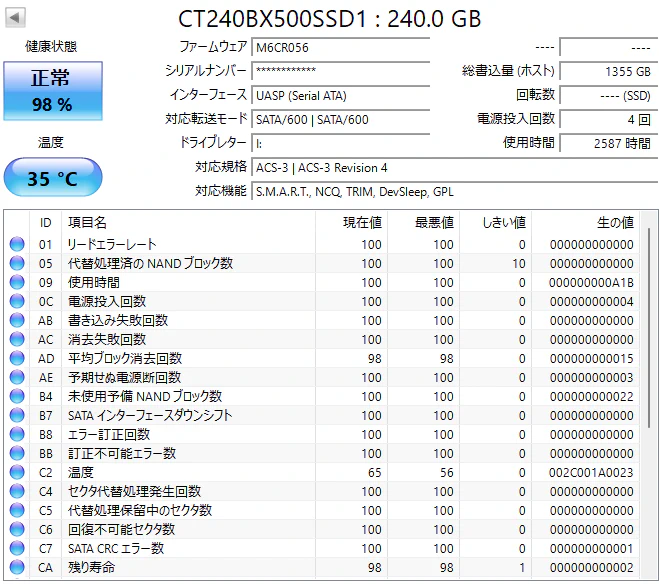Click the current value 65 in 温度 row

[x=374, y=473]
